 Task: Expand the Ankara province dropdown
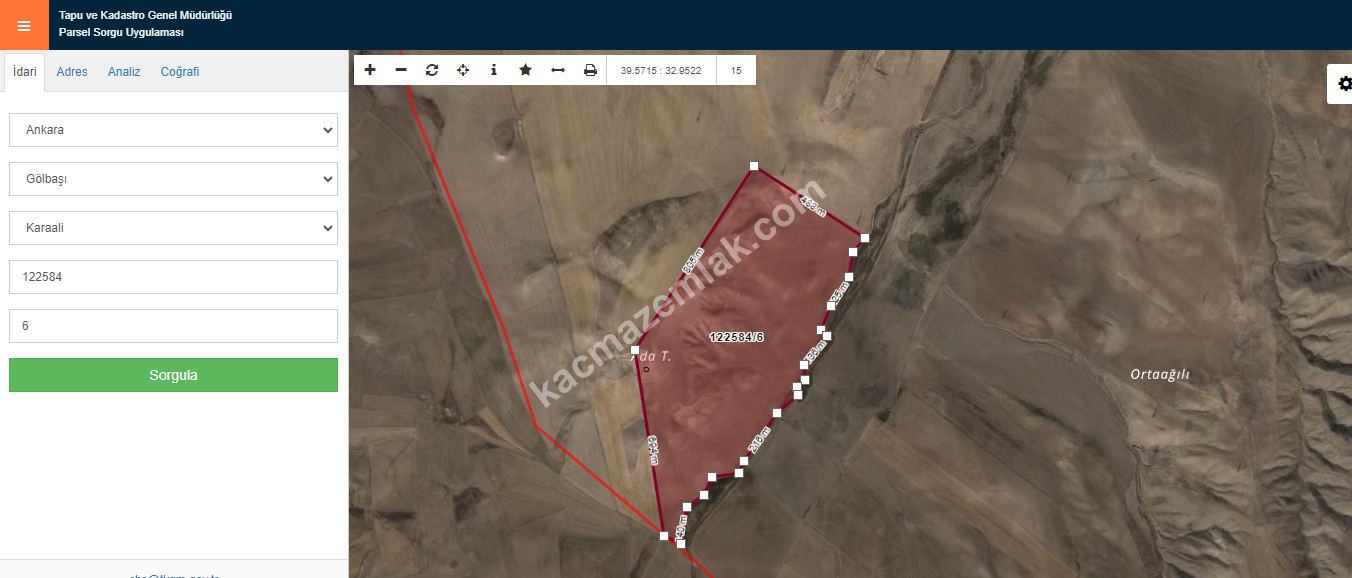click(173, 130)
